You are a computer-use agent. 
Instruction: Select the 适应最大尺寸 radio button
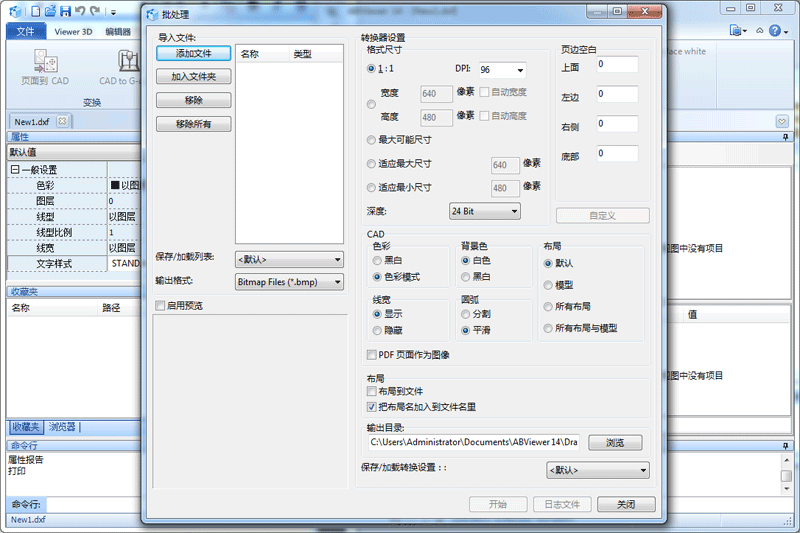pos(371,164)
